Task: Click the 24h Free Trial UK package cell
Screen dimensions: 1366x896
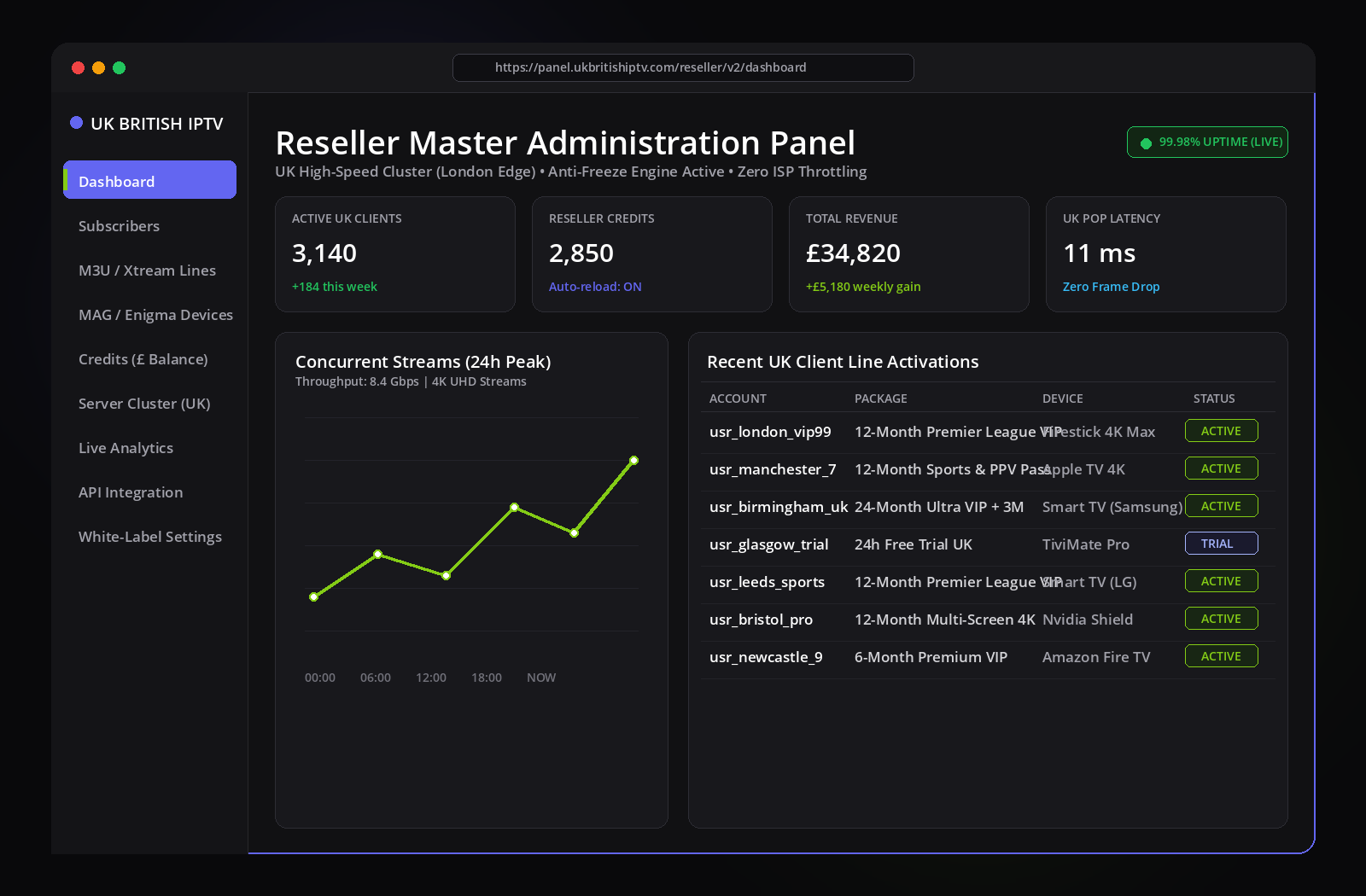Action: [x=914, y=544]
